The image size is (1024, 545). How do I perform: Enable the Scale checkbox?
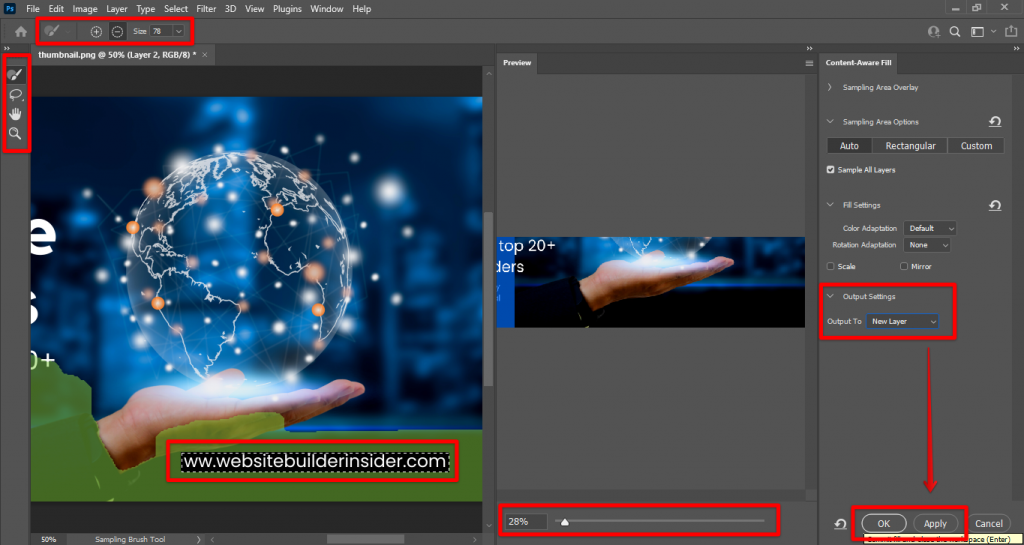pos(831,266)
